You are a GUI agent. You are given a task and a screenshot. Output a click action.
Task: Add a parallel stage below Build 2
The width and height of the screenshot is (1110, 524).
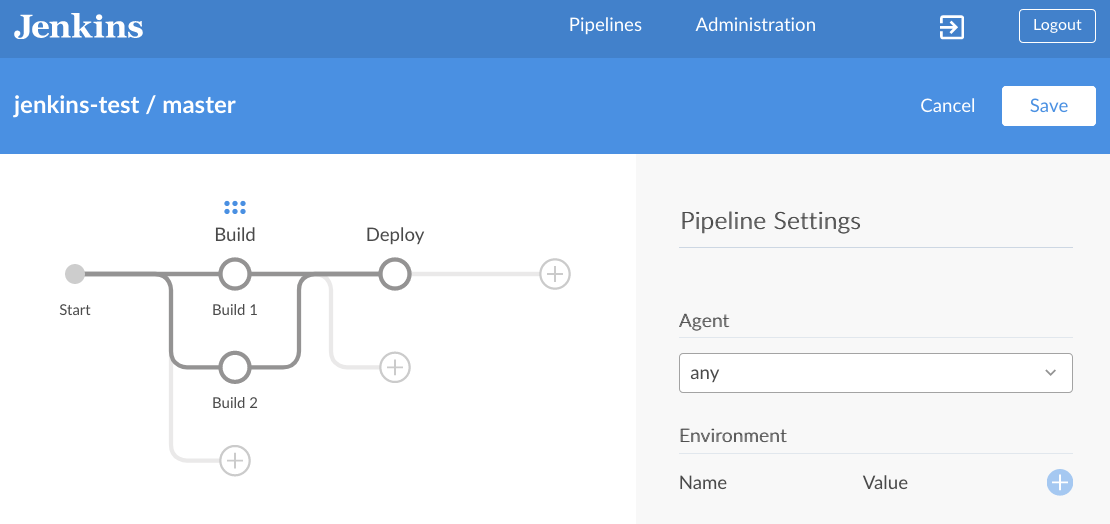235,460
